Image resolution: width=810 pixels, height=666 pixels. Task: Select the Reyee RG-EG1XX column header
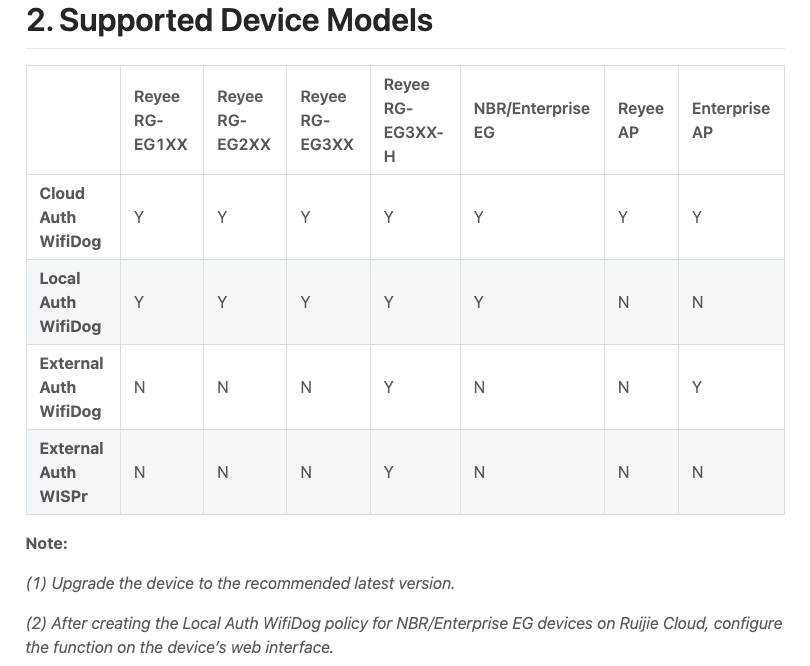(x=161, y=120)
